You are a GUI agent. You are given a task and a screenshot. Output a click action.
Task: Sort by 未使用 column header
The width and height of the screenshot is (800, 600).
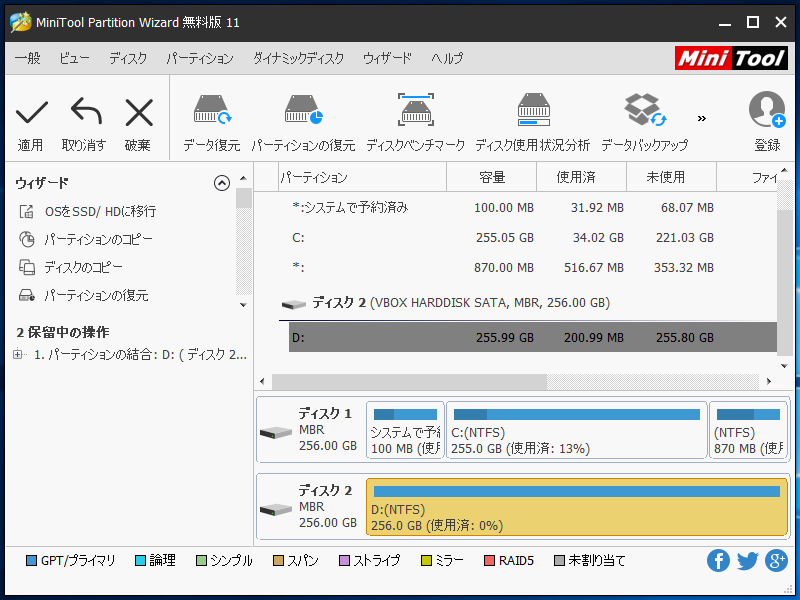(x=671, y=177)
